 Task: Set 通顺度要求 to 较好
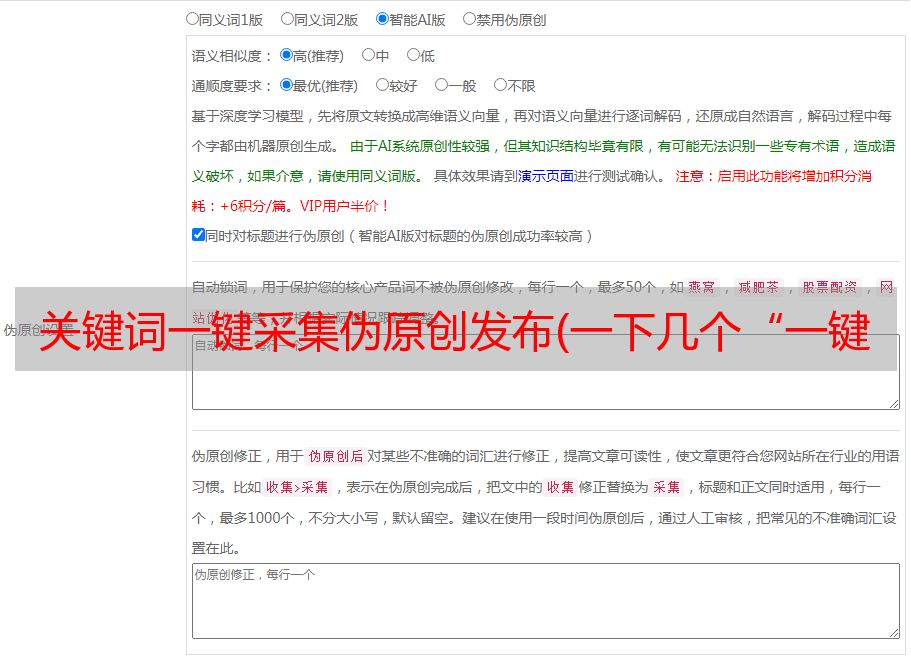pyautogui.click(x=382, y=85)
